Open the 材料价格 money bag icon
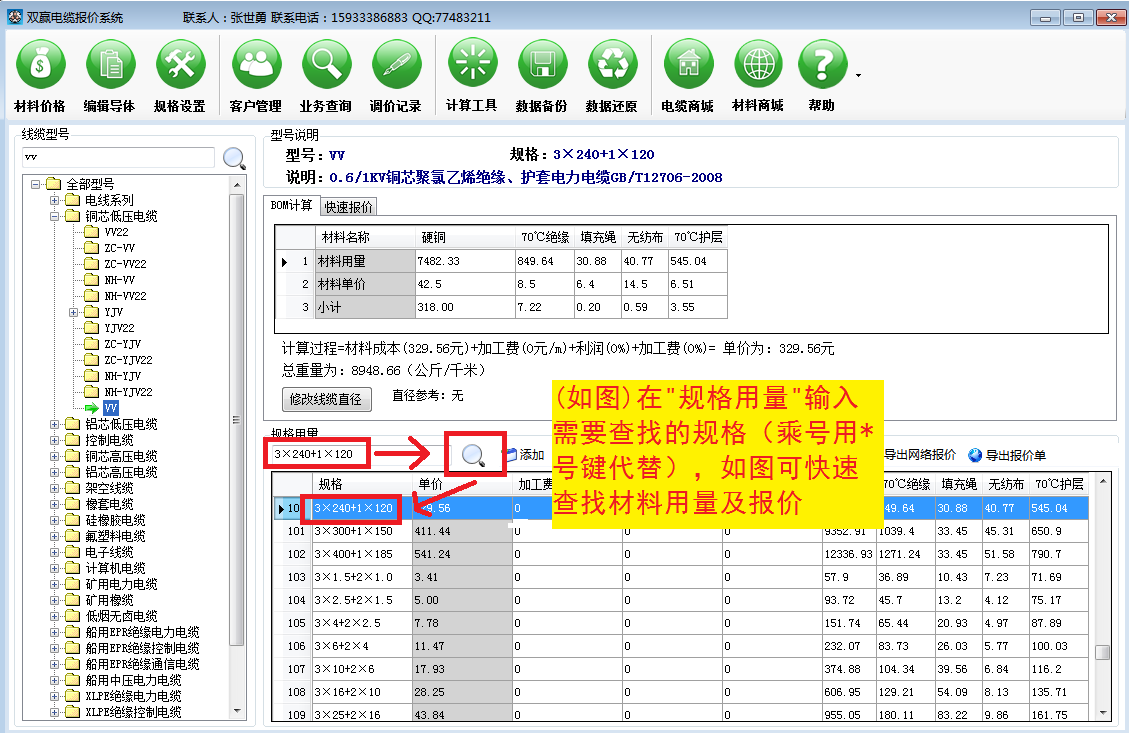 pyautogui.click(x=40, y=65)
